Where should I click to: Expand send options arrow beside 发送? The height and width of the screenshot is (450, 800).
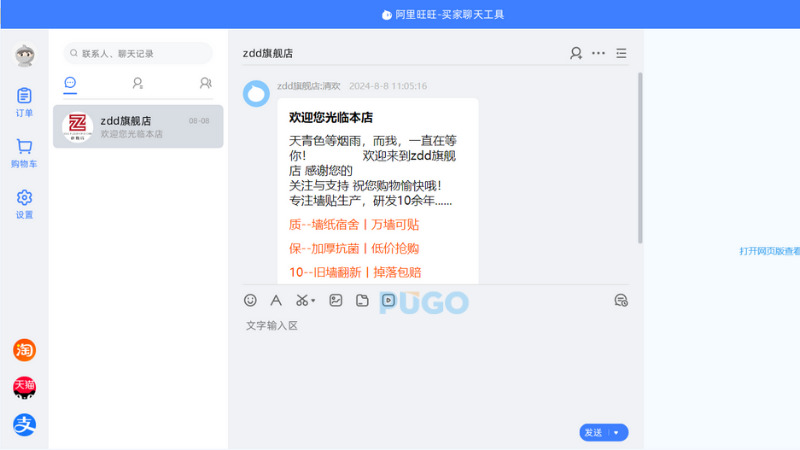[x=617, y=433]
